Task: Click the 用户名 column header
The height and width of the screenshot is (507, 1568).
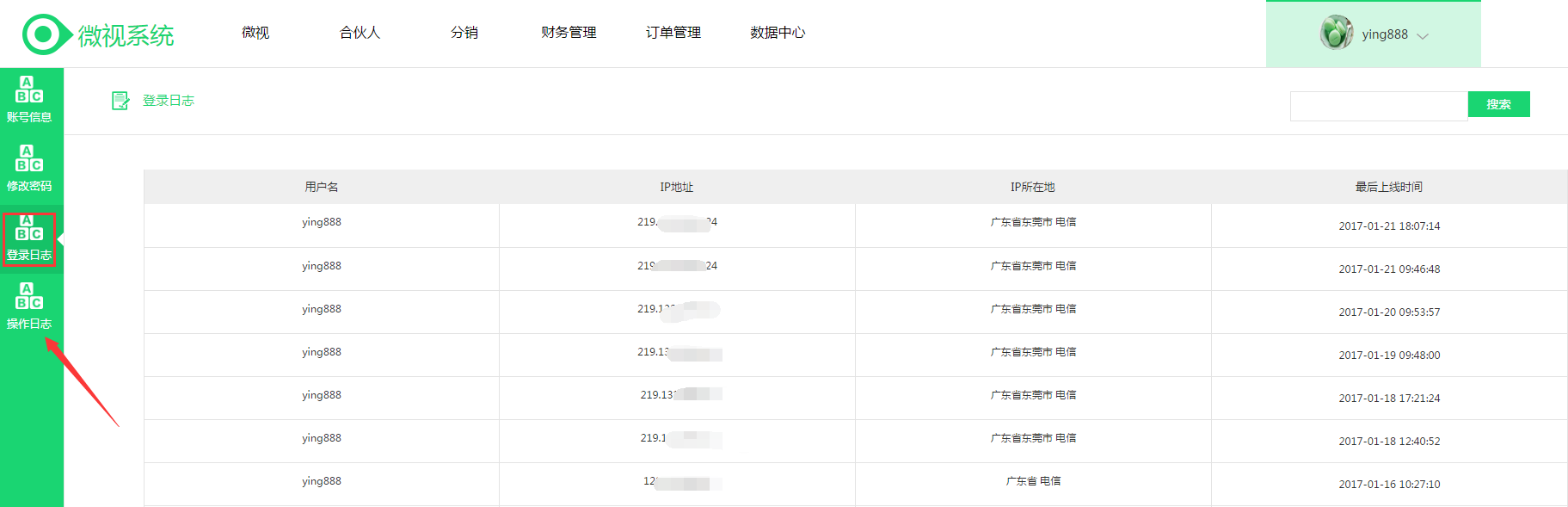Action: [322, 187]
